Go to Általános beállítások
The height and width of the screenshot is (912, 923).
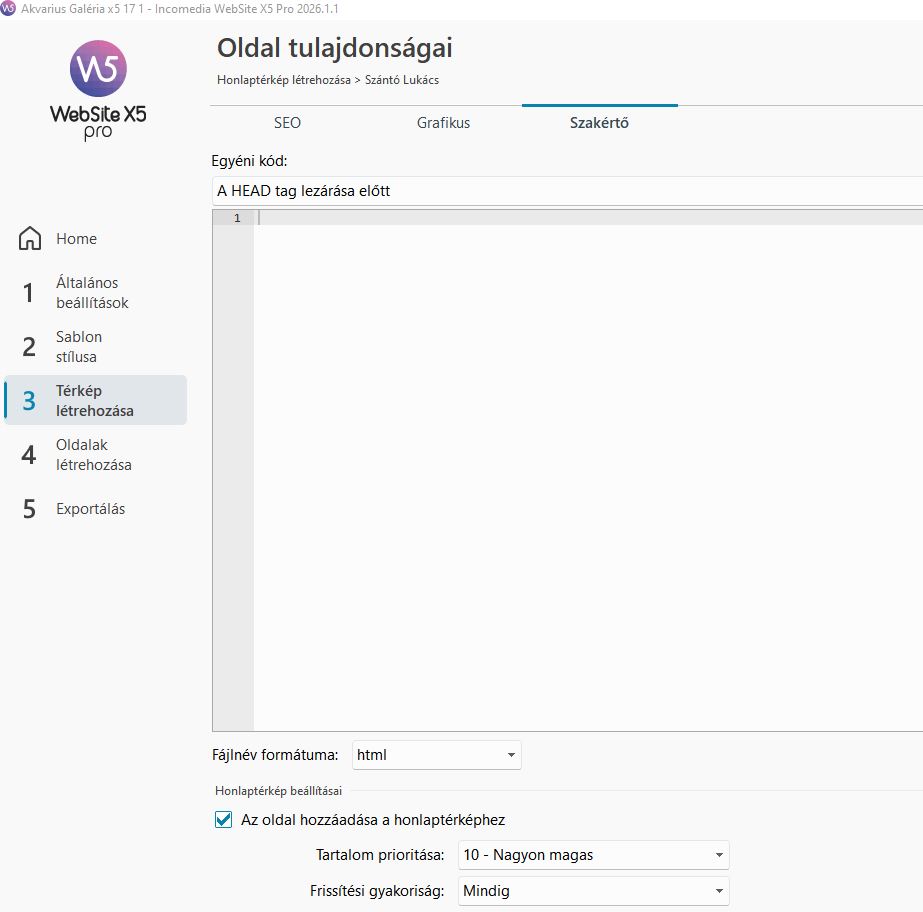pos(92,293)
